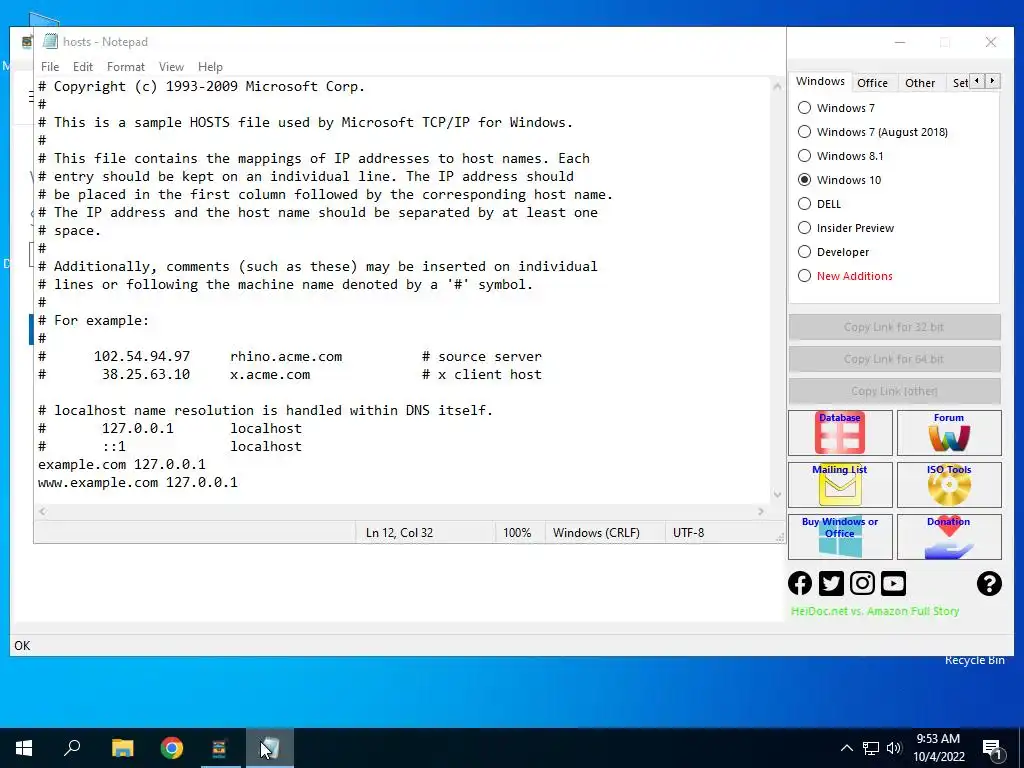Click Ln 12, Col 32 status entry

click(399, 533)
